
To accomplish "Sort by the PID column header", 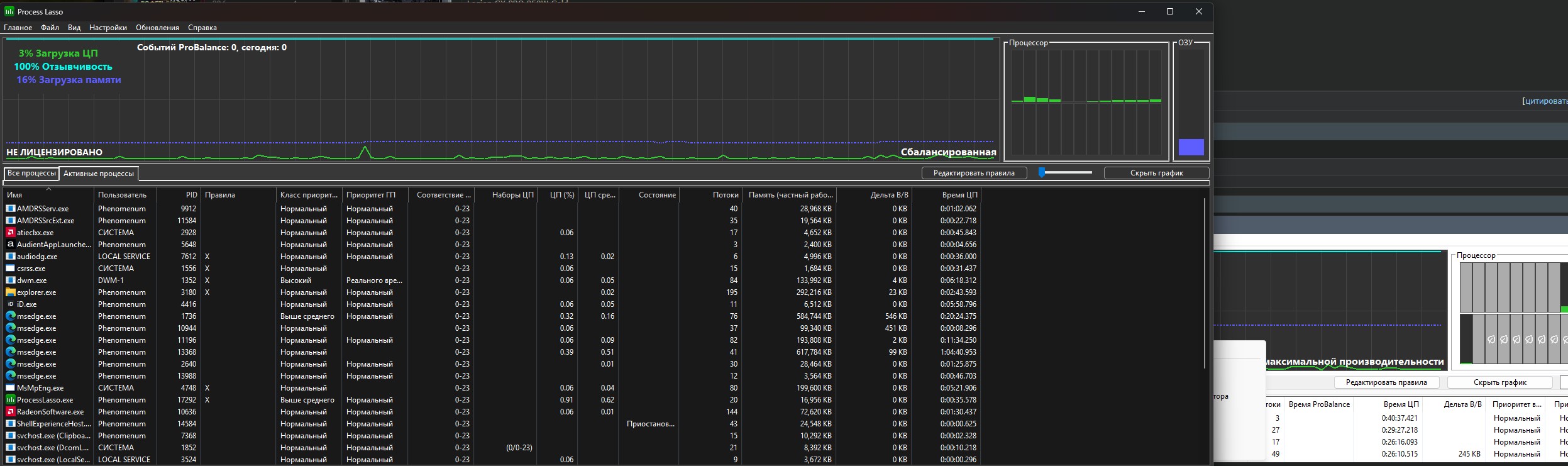I will coord(179,195).
